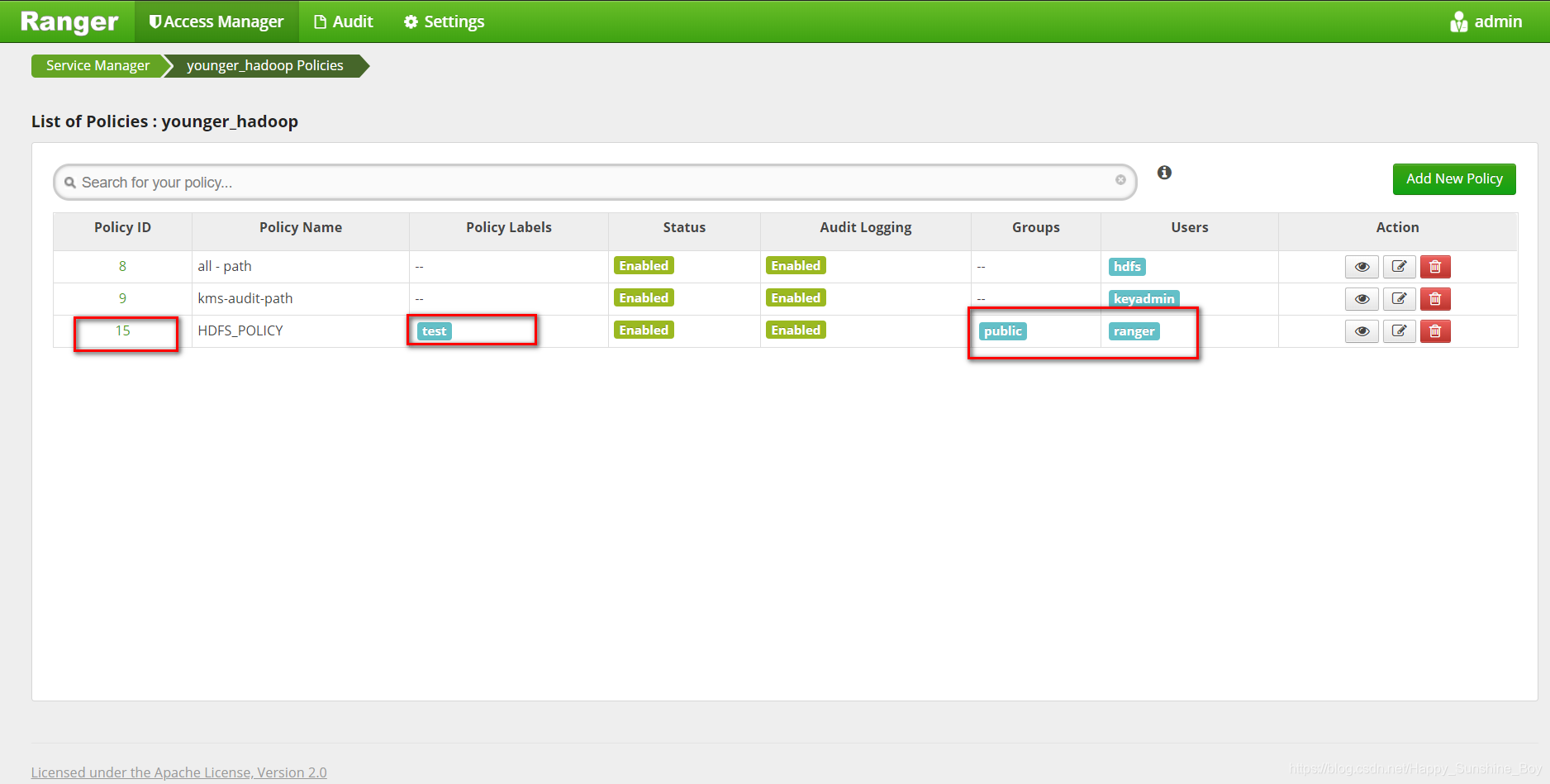
Task: Show details via HDFS_POLICY eye icon
Action: pyautogui.click(x=1361, y=330)
